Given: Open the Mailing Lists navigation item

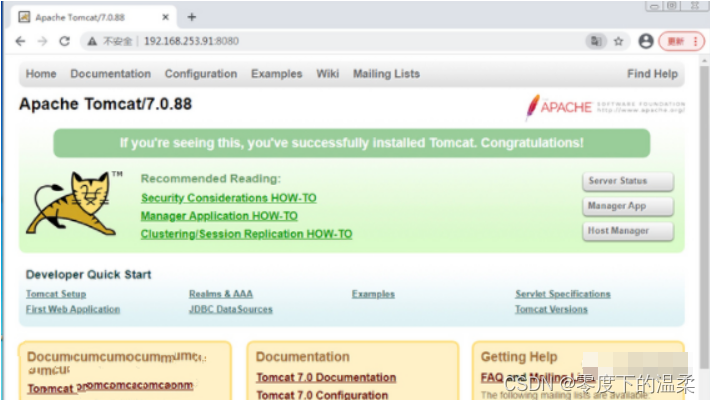Looking at the screenshot, I should [386, 74].
